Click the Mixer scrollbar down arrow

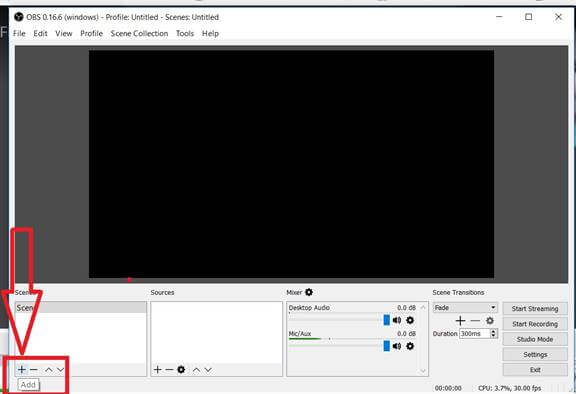coord(423,371)
